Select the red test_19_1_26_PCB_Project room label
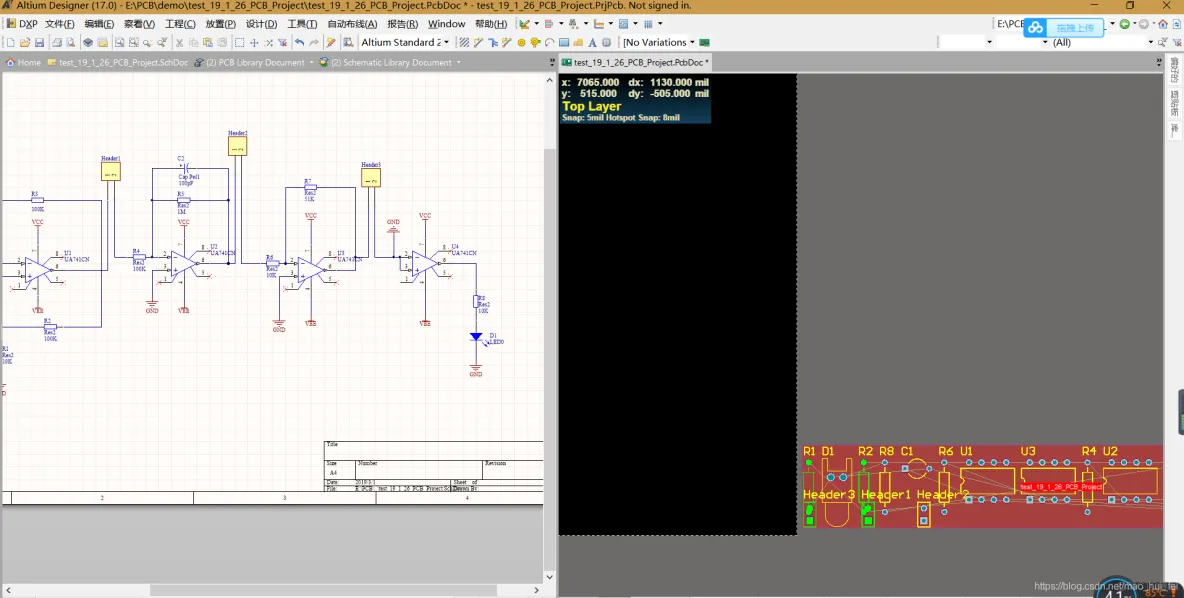This screenshot has height=598, width=1184. 1062,487
